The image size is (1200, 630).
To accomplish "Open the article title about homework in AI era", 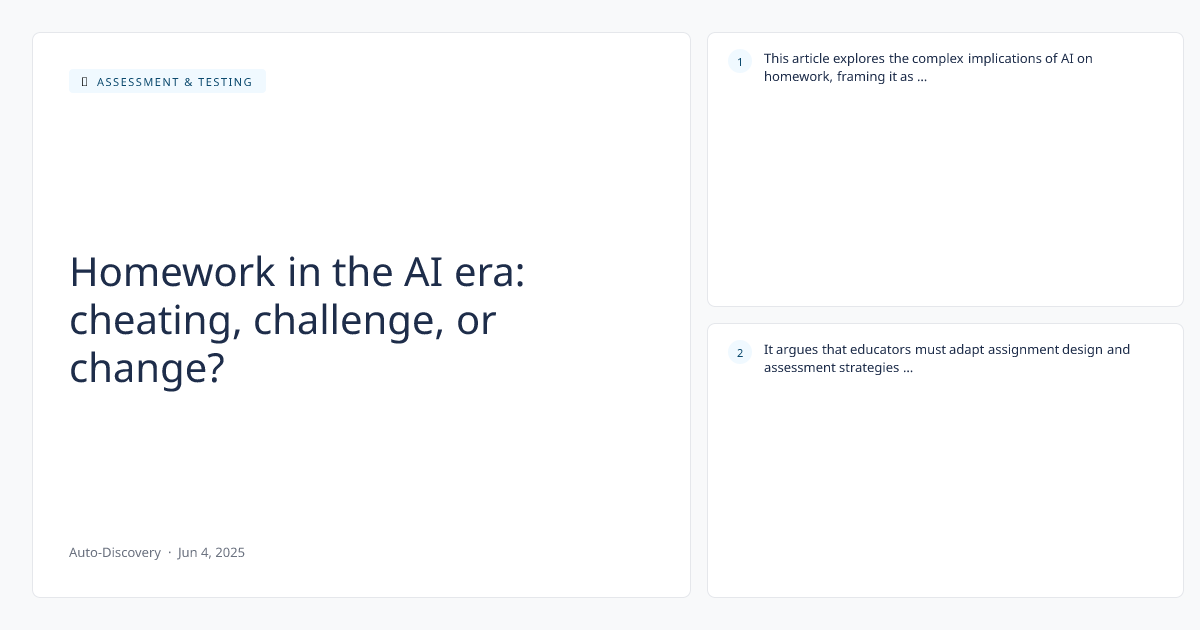I will click(297, 320).
